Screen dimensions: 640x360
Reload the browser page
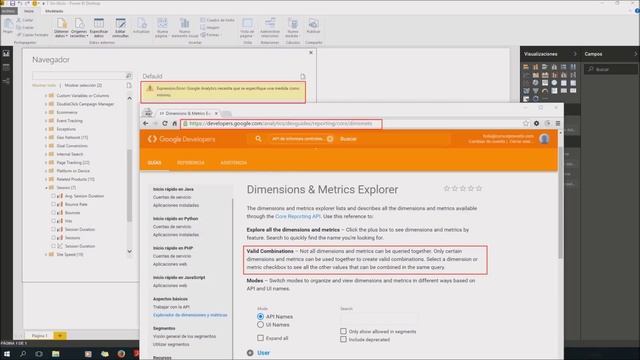click(x=164, y=123)
